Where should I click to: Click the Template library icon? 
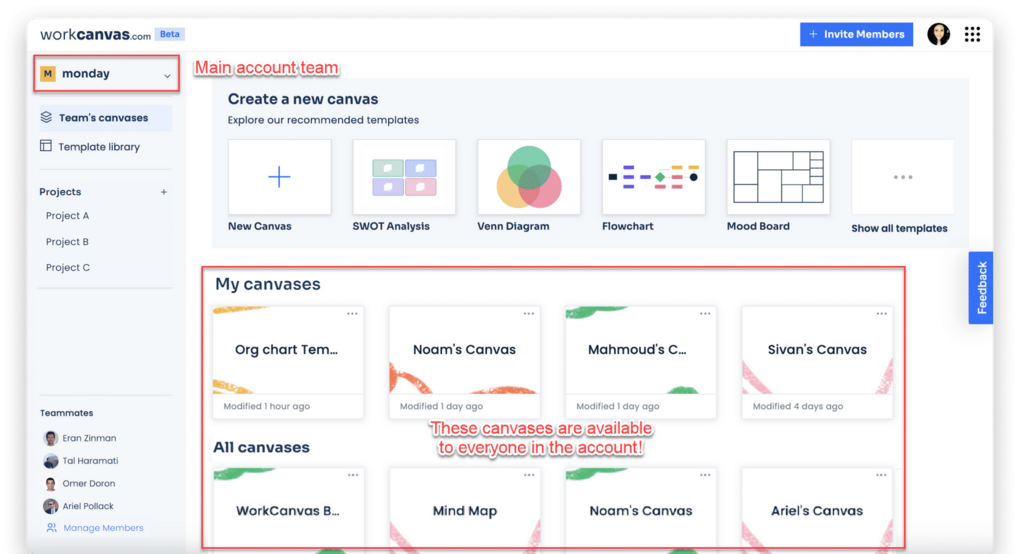(x=46, y=146)
